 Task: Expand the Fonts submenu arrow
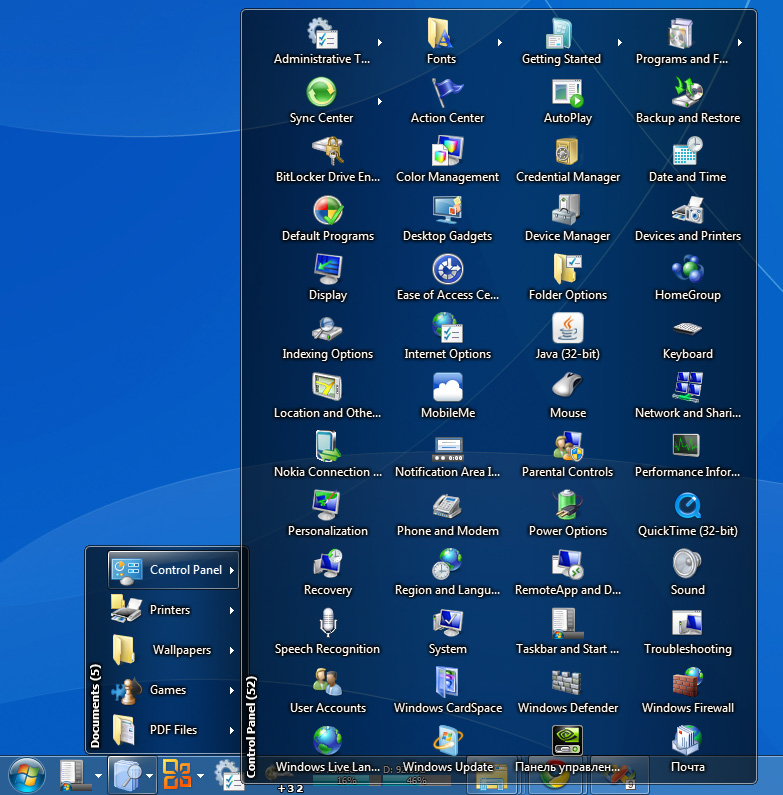point(500,42)
